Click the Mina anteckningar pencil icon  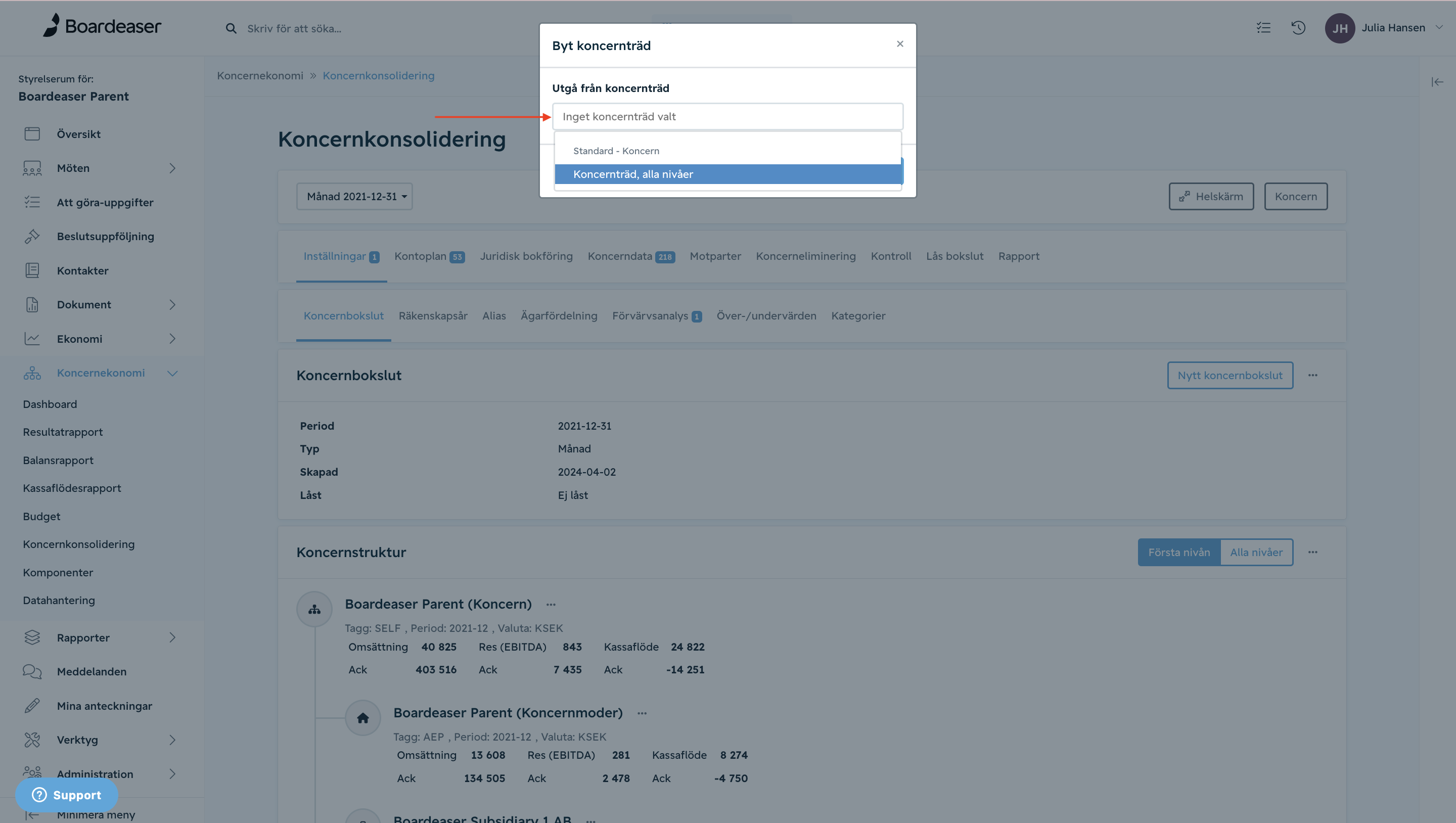32,705
